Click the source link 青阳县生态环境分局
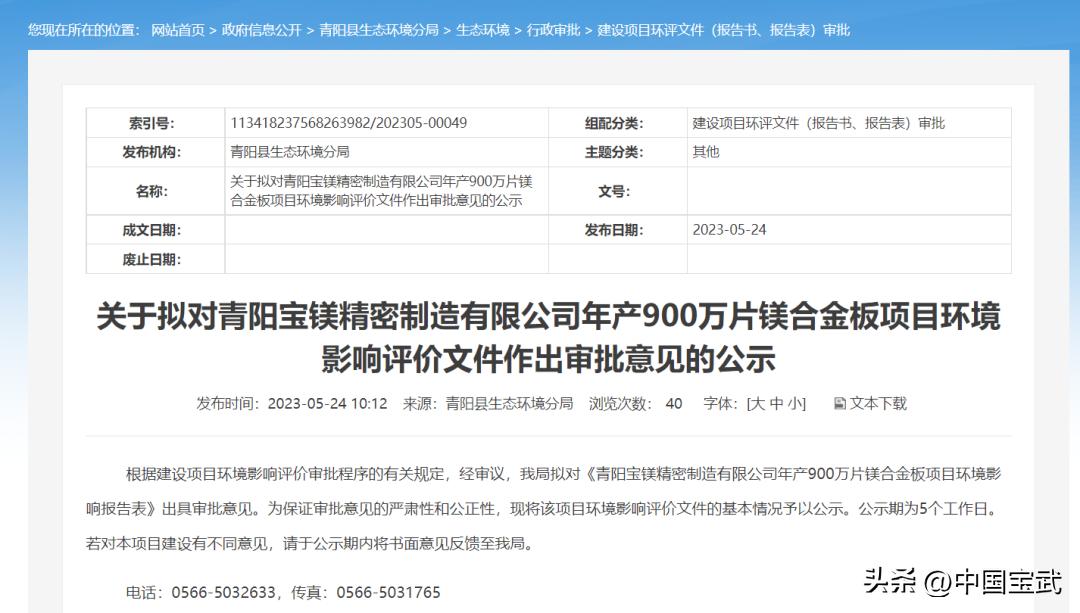Viewport: 1080px width, 613px height. pos(510,404)
